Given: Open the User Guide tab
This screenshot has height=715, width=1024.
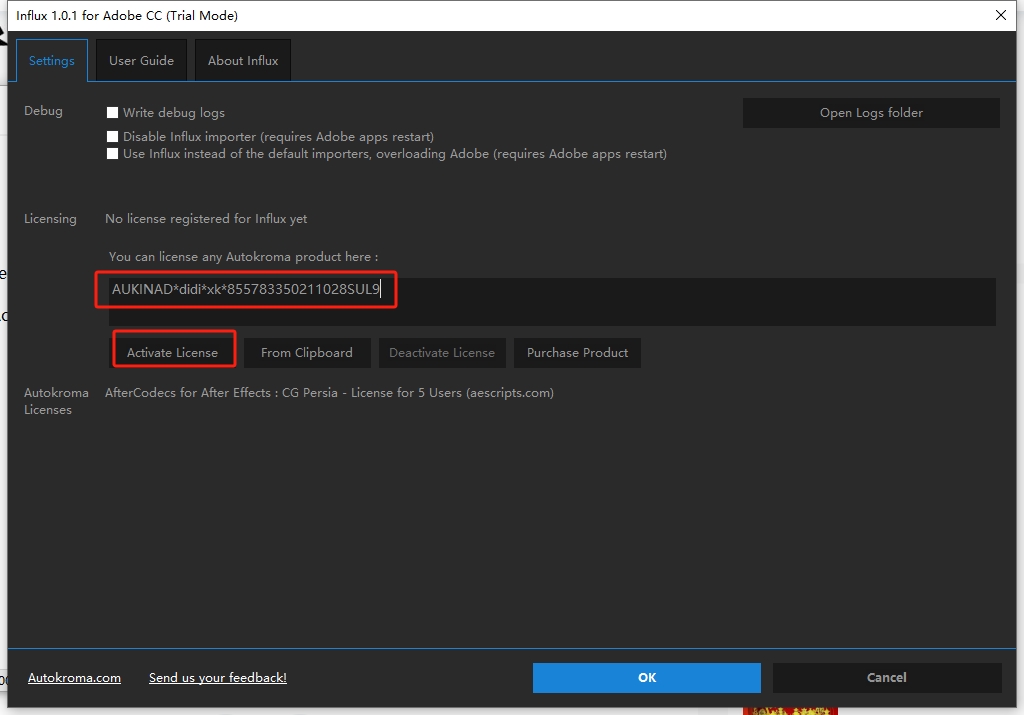Looking at the screenshot, I should [141, 61].
